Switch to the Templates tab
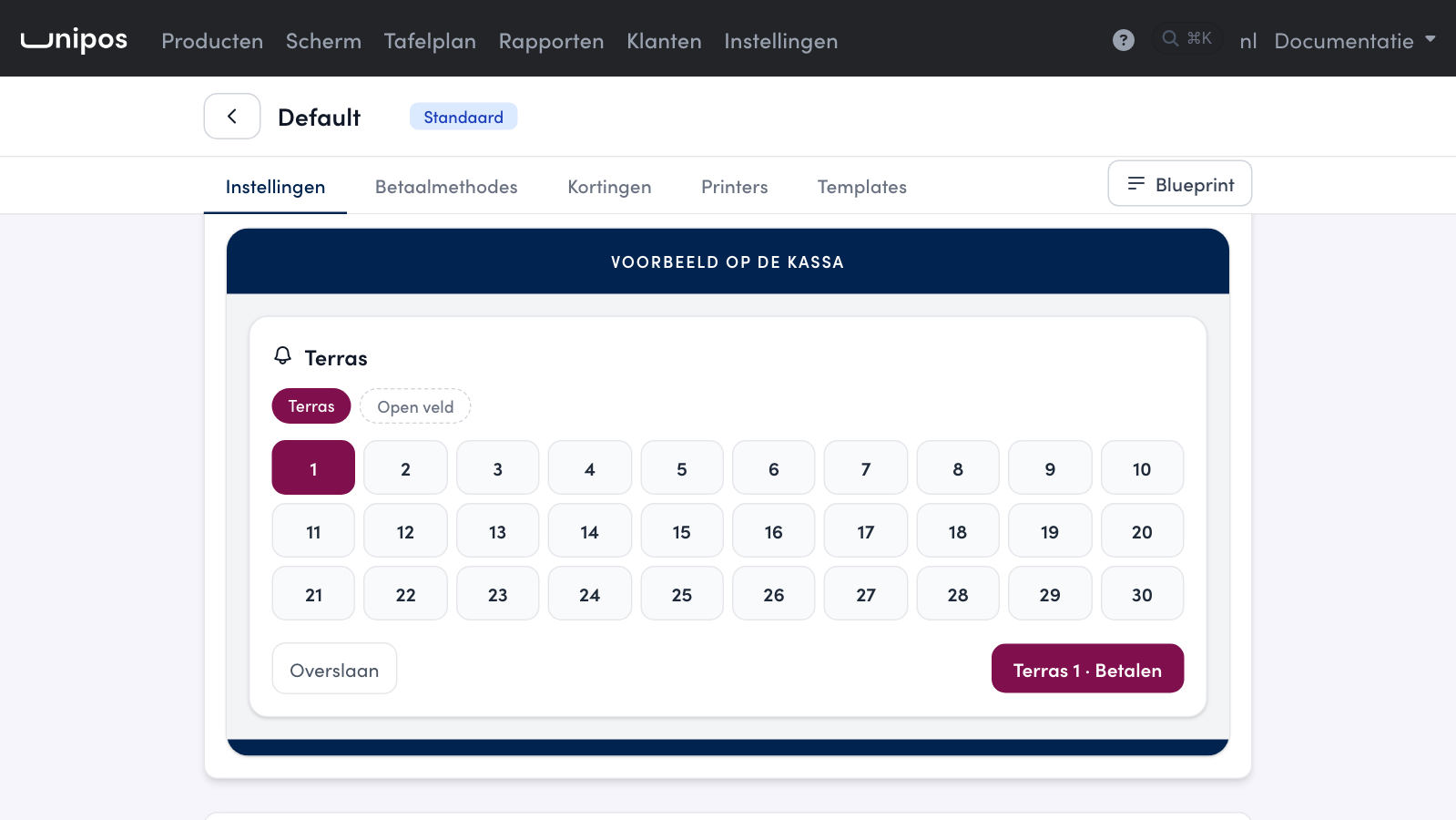 tap(861, 187)
